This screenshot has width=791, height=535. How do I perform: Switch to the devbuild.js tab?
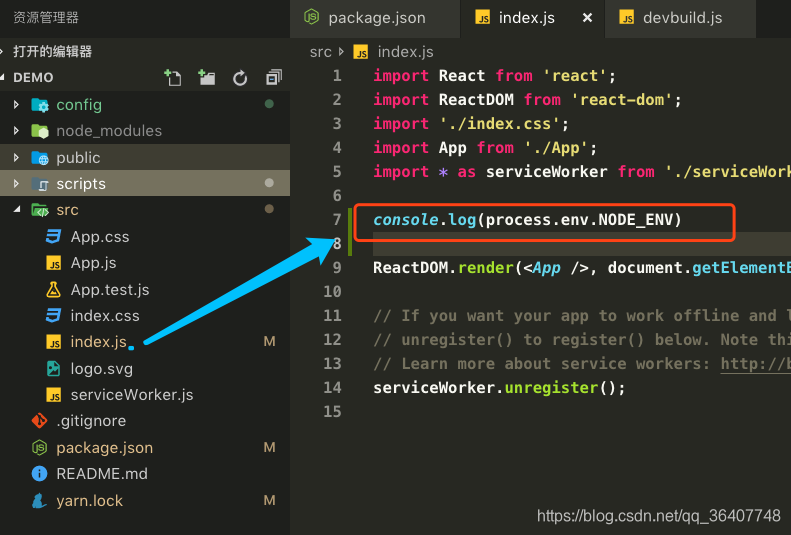(680, 18)
